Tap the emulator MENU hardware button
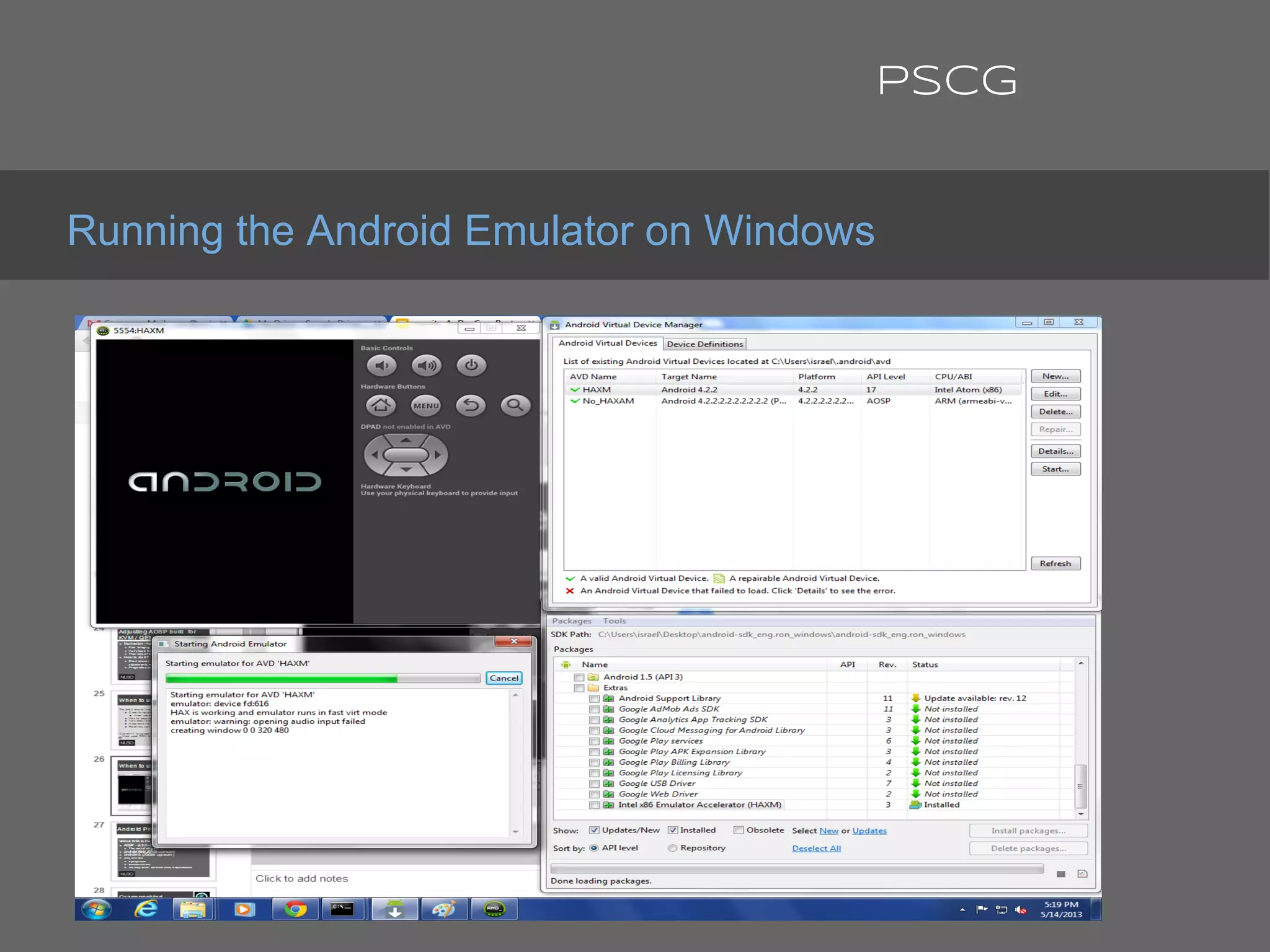The height and width of the screenshot is (952, 1270). (426, 405)
